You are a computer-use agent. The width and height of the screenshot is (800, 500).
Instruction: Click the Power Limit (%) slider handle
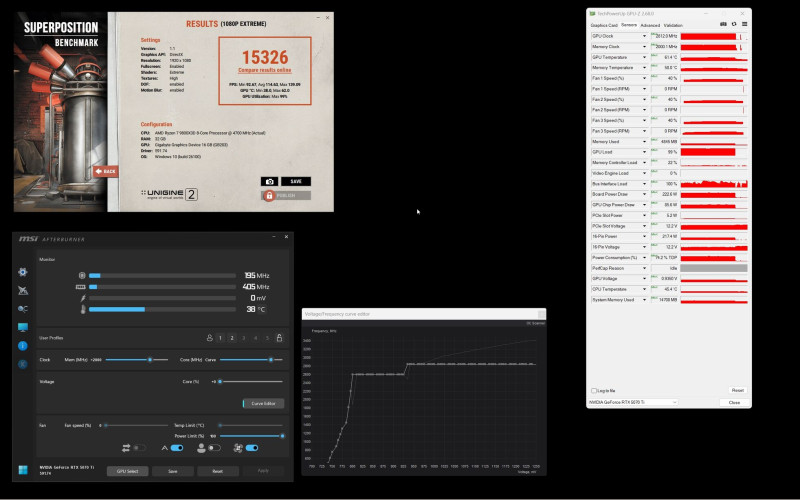(282, 436)
